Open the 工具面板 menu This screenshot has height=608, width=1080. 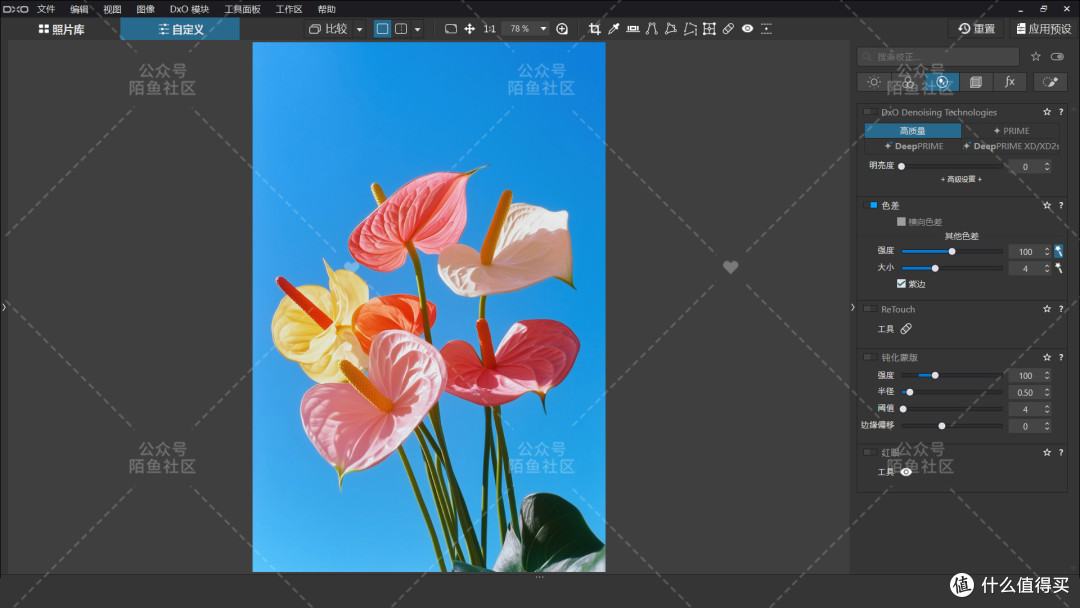coord(242,9)
